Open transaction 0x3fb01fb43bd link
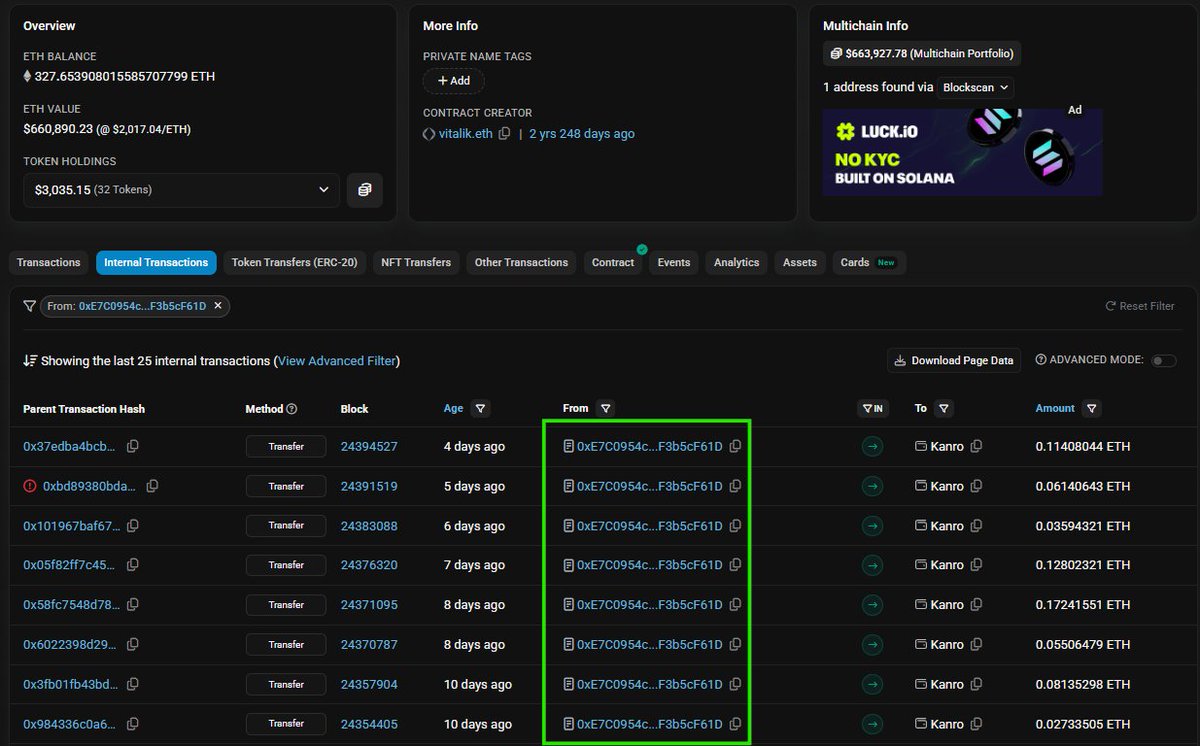The width and height of the screenshot is (1200, 746). 71,684
